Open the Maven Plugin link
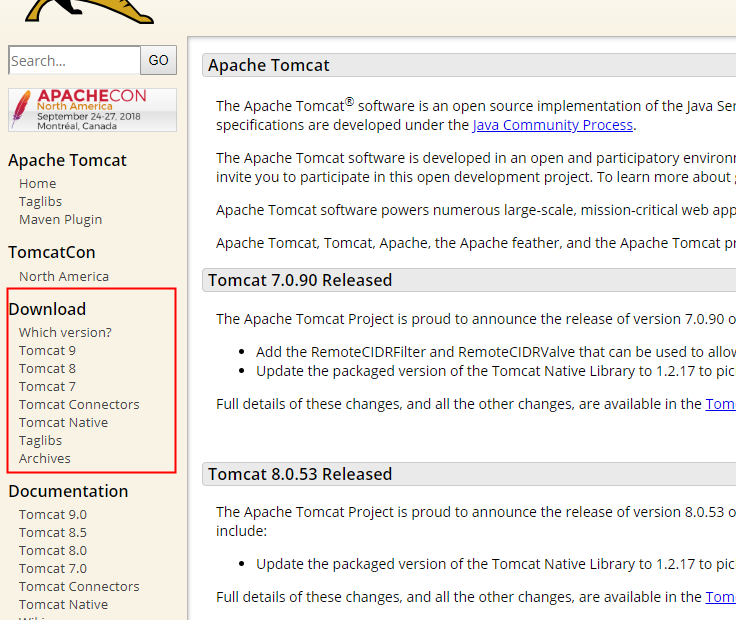Image resolution: width=736 pixels, height=620 pixels. pyautogui.click(x=61, y=220)
